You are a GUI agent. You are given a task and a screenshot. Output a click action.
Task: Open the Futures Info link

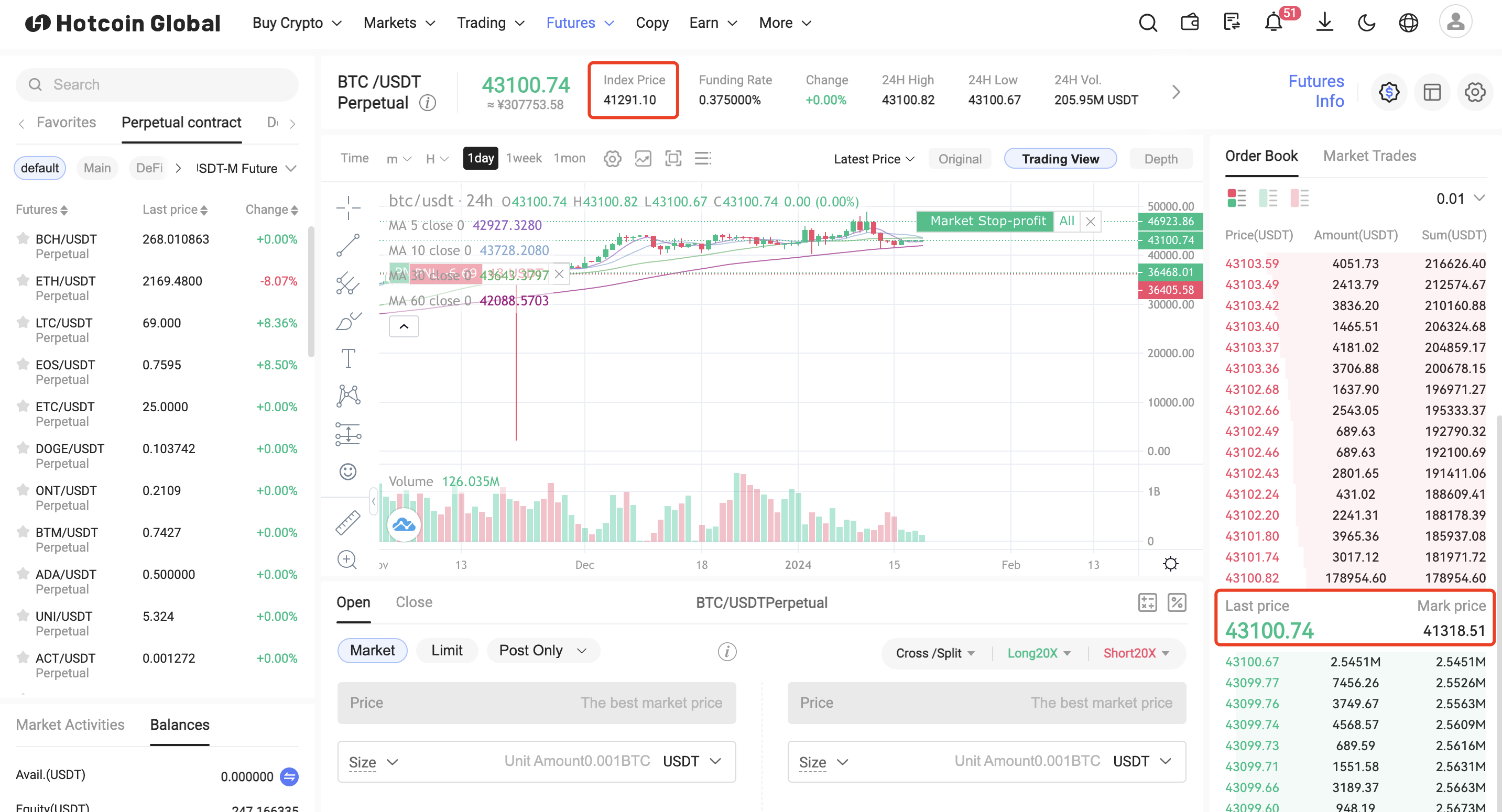(x=1315, y=91)
